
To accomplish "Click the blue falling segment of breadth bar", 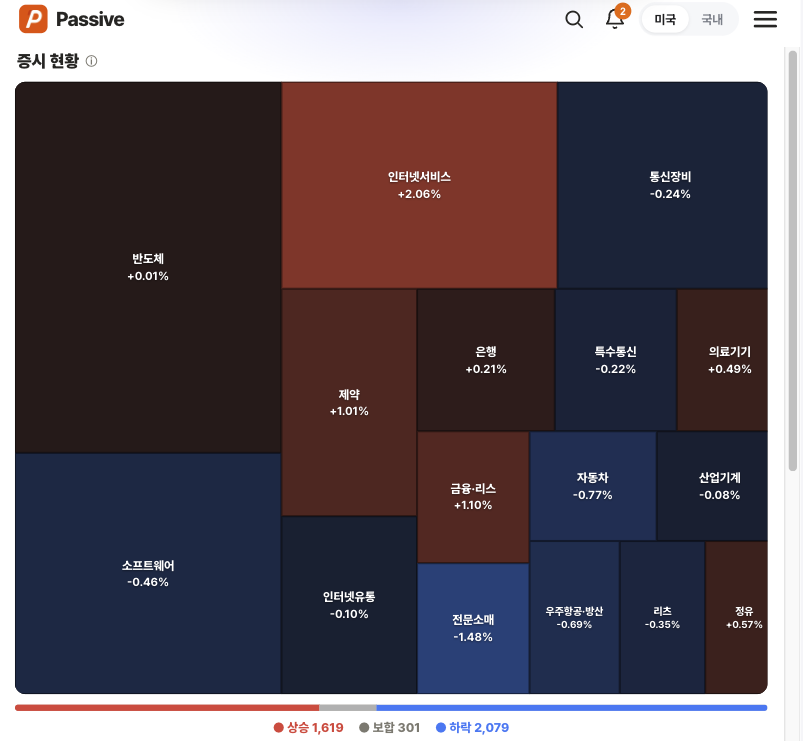I will [x=572, y=708].
